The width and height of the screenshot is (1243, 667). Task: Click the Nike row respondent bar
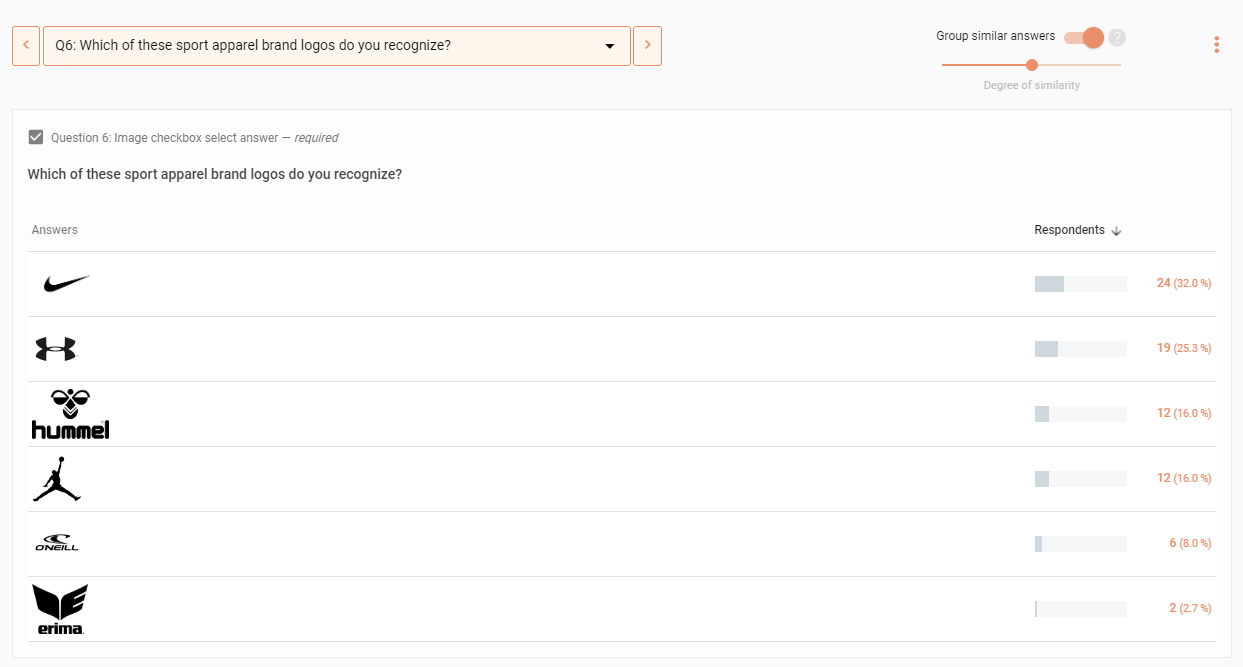[1081, 284]
